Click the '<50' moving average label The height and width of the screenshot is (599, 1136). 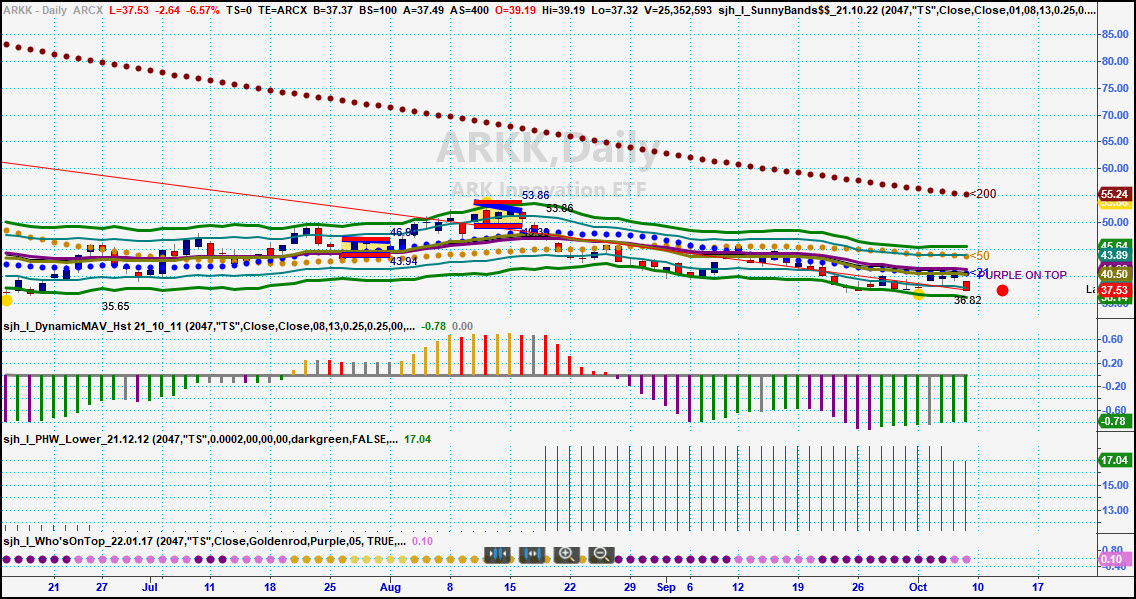(x=980, y=256)
